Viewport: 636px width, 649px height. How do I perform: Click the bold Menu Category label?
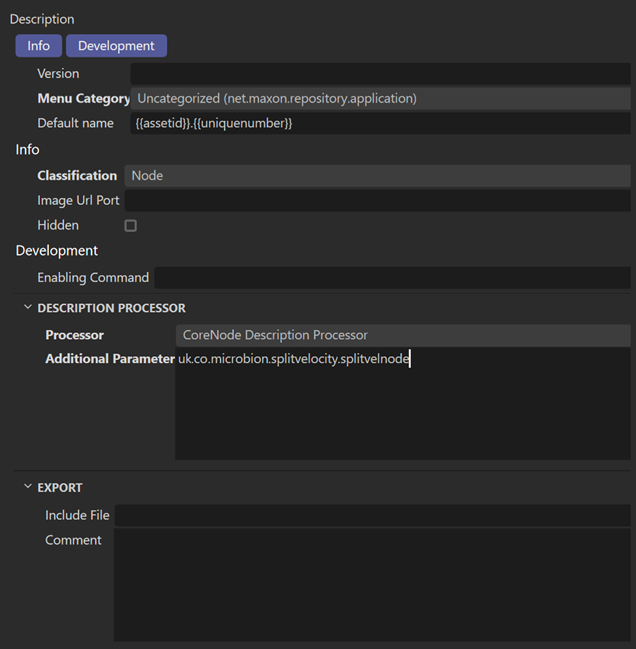tap(83, 99)
